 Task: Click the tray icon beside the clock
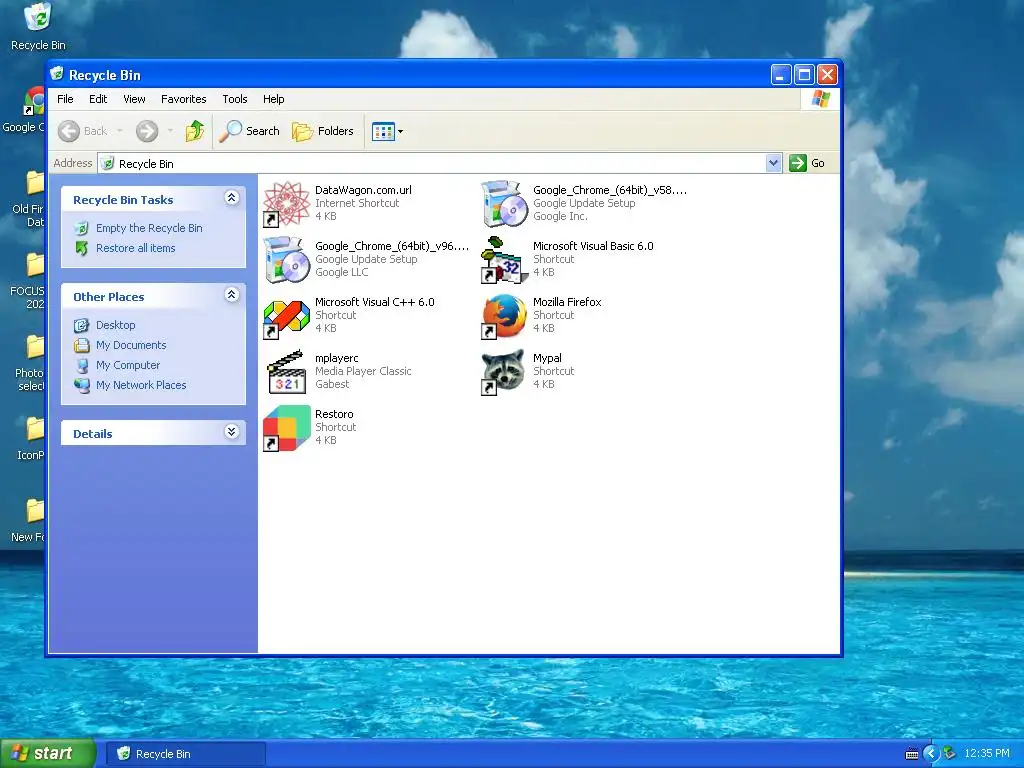point(949,754)
